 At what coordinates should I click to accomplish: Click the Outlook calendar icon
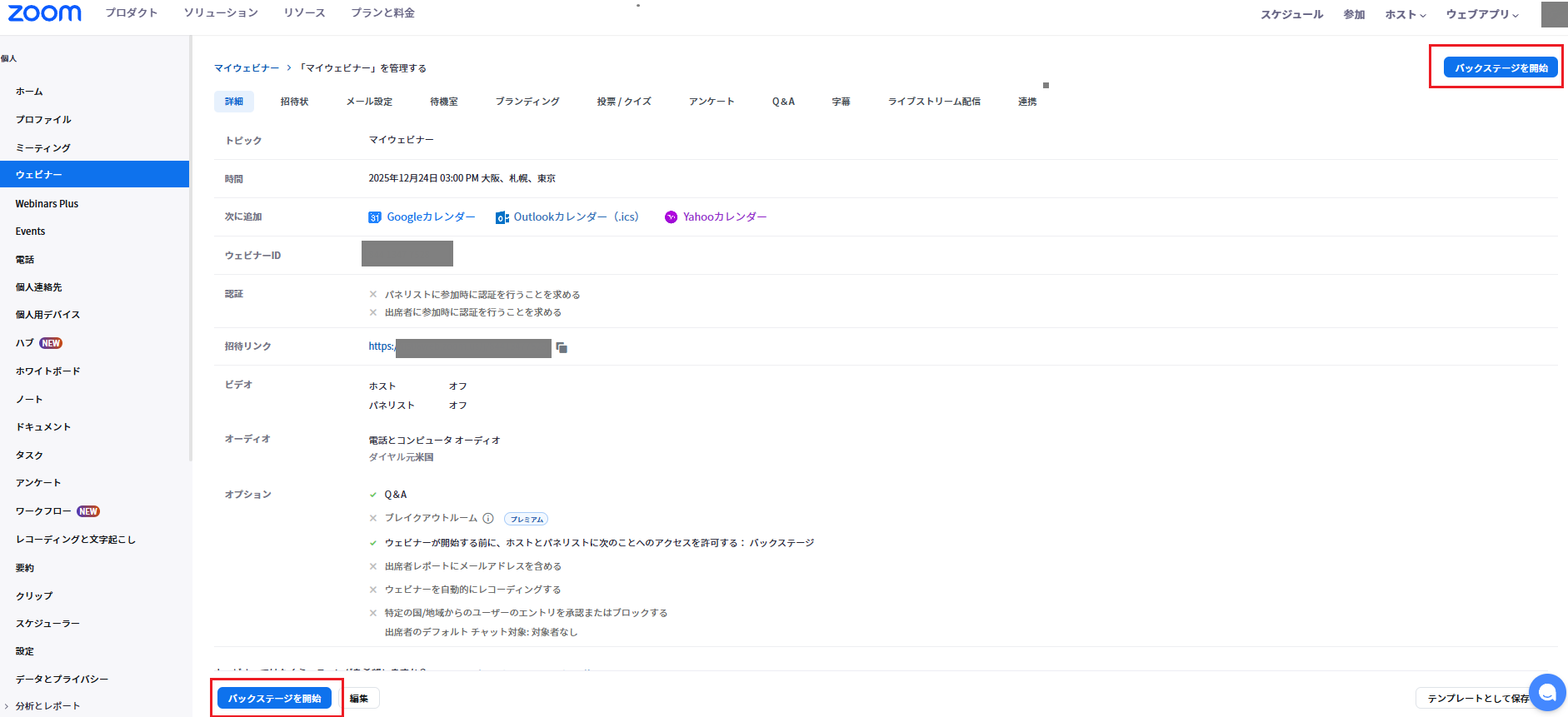[x=502, y=217]
